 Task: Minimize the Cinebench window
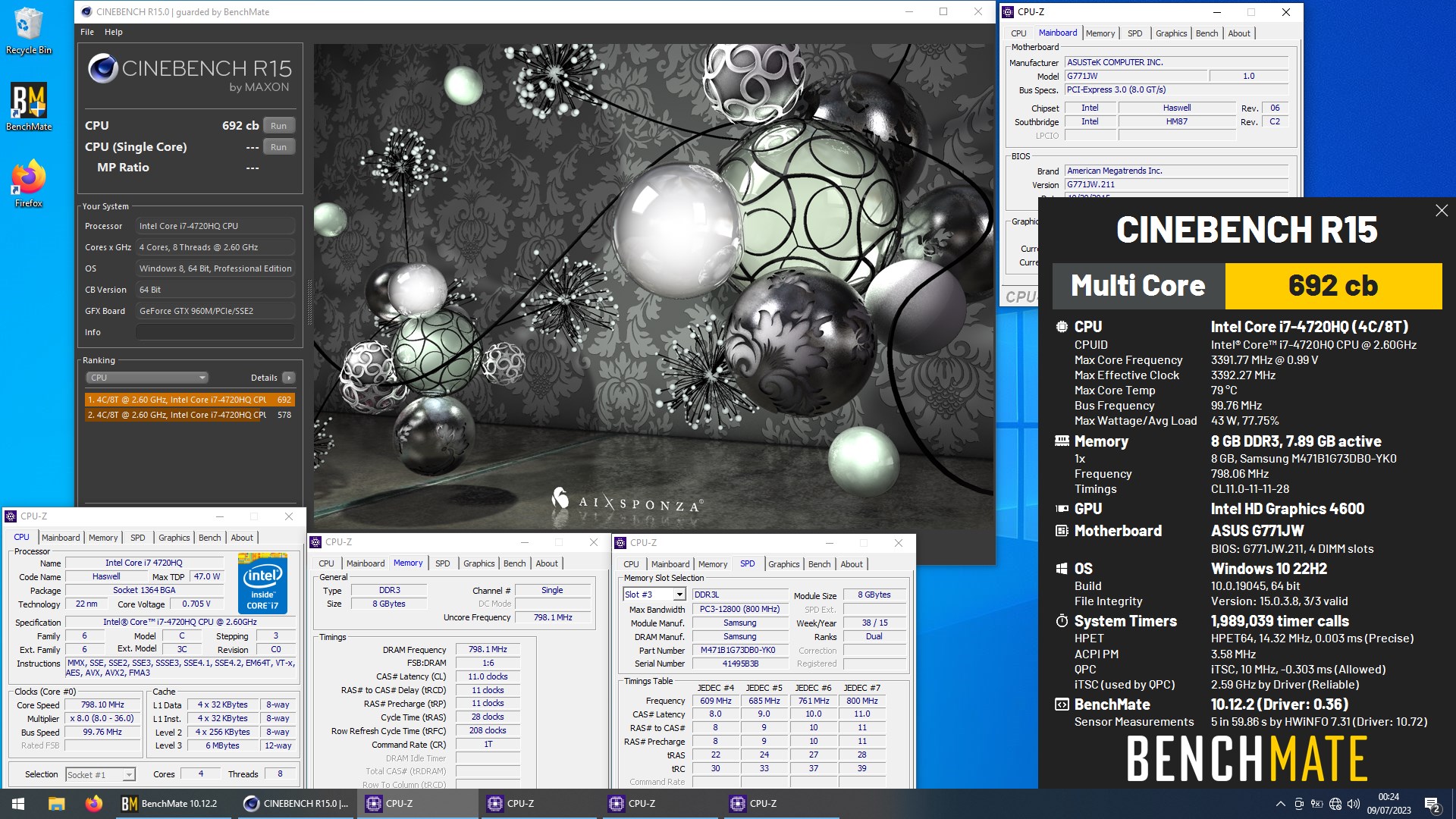[909, 11]
